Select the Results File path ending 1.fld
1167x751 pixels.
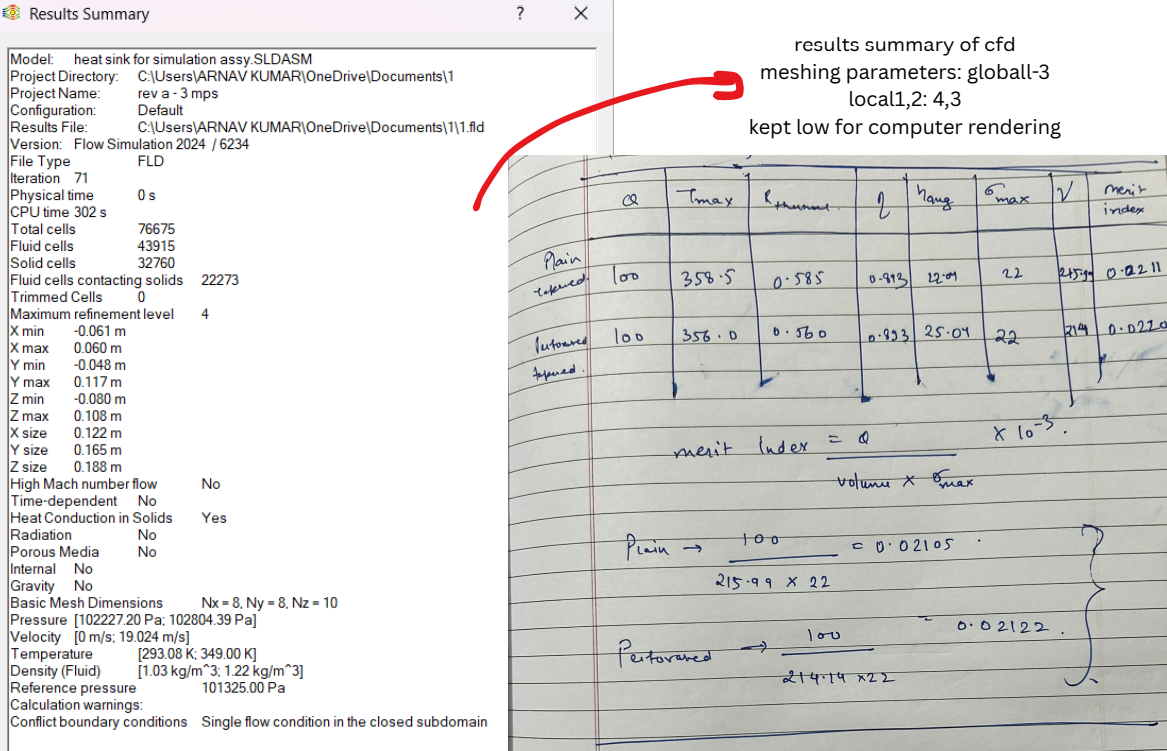pos(311,127)
